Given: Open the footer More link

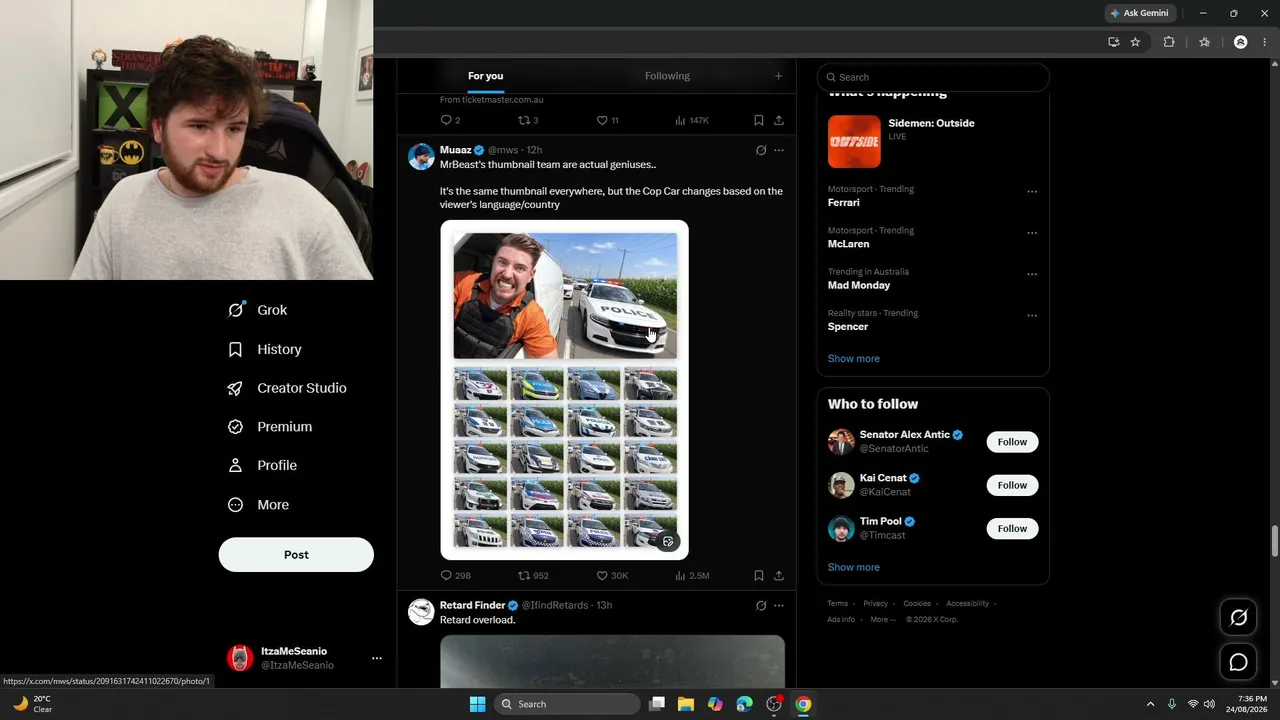Looking at the screenshot, I should [882, 619].
